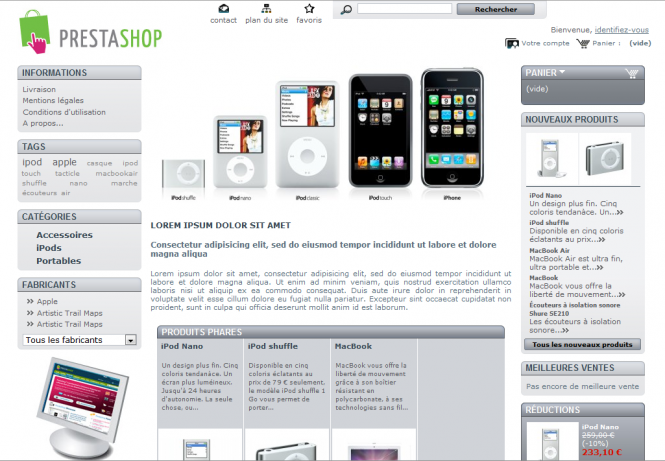Focus the search text field
The image size is (665, 461).
click(404, 9)
